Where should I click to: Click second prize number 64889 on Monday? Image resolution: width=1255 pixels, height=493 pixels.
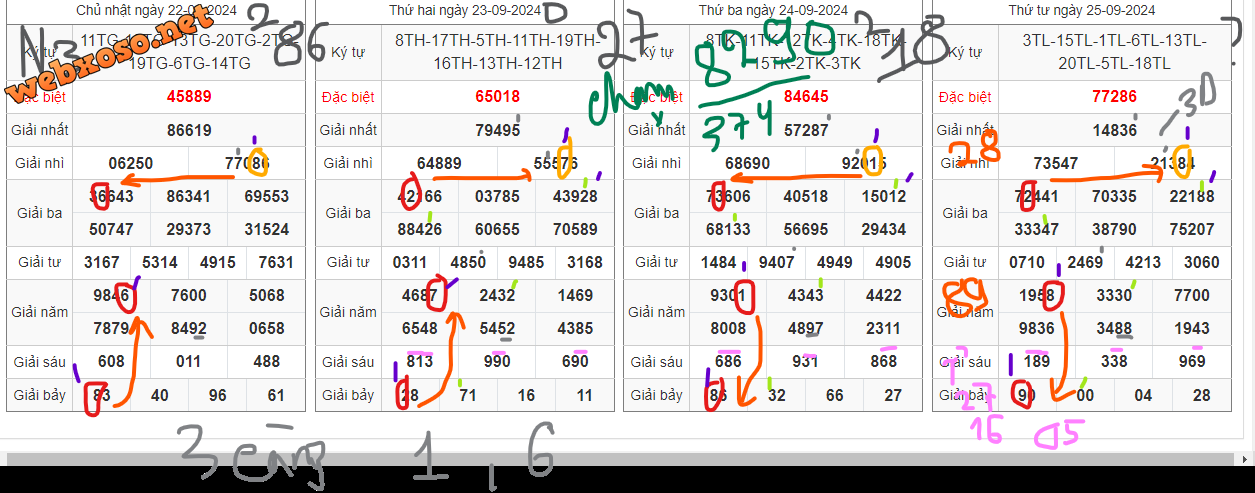pyautogui.click(x=439, y=164)
